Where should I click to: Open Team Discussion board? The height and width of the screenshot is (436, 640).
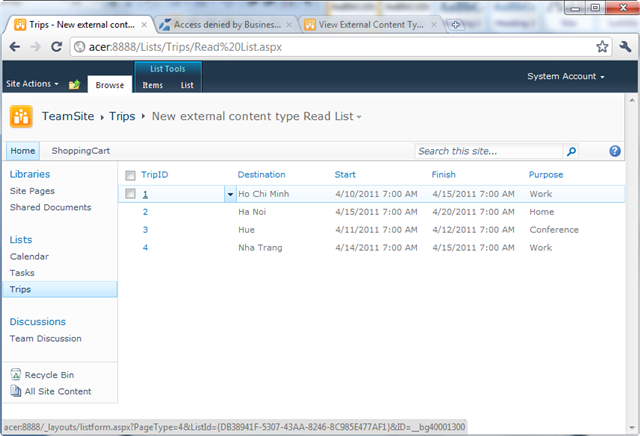[46, 338]
